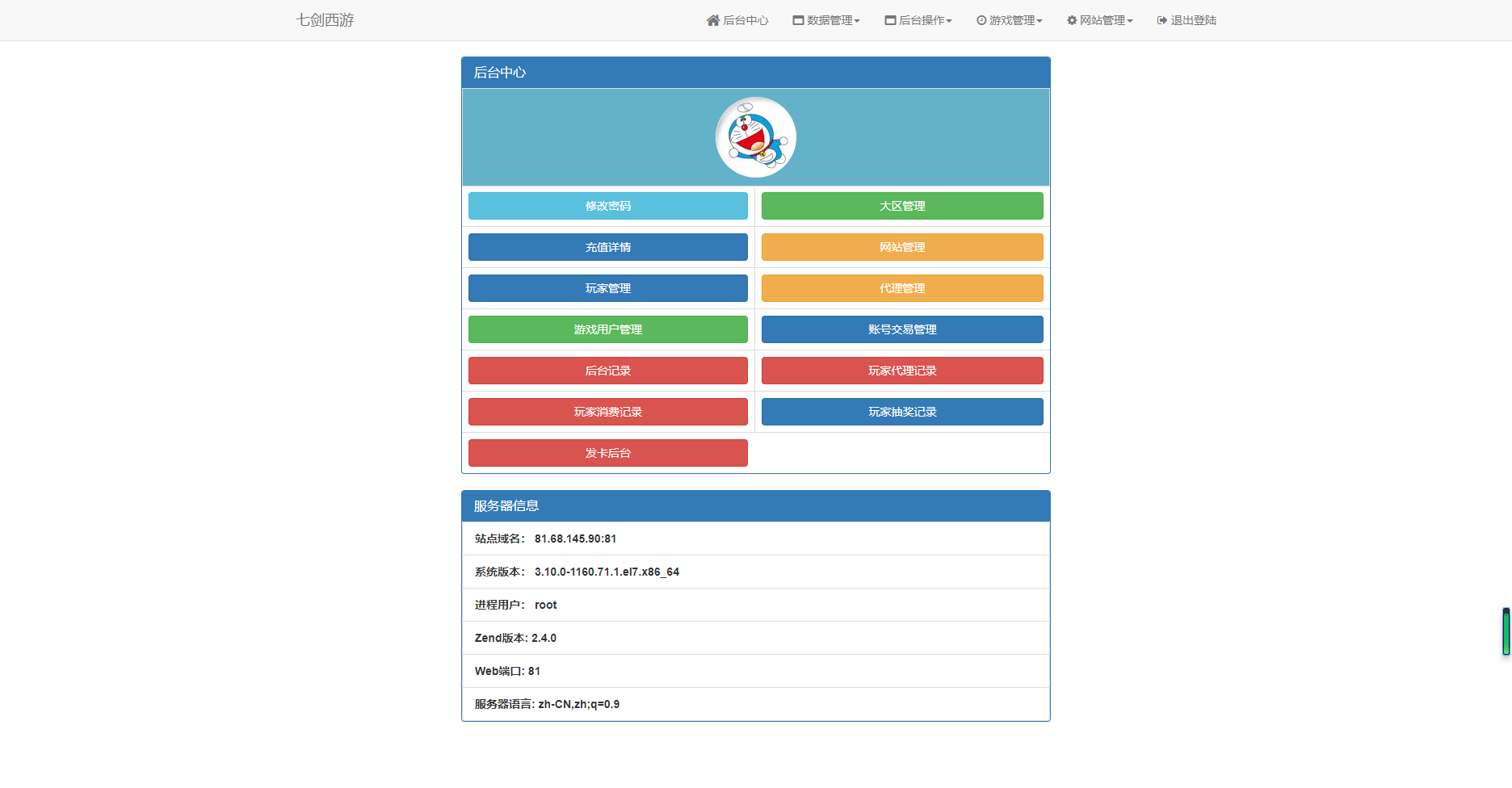Image resolution: width=1512 pixels, height=788 pixels.
Task: Select the site domain 81.68.145.90:81 text
Action: pyautogui.click(x=575, y=539)
